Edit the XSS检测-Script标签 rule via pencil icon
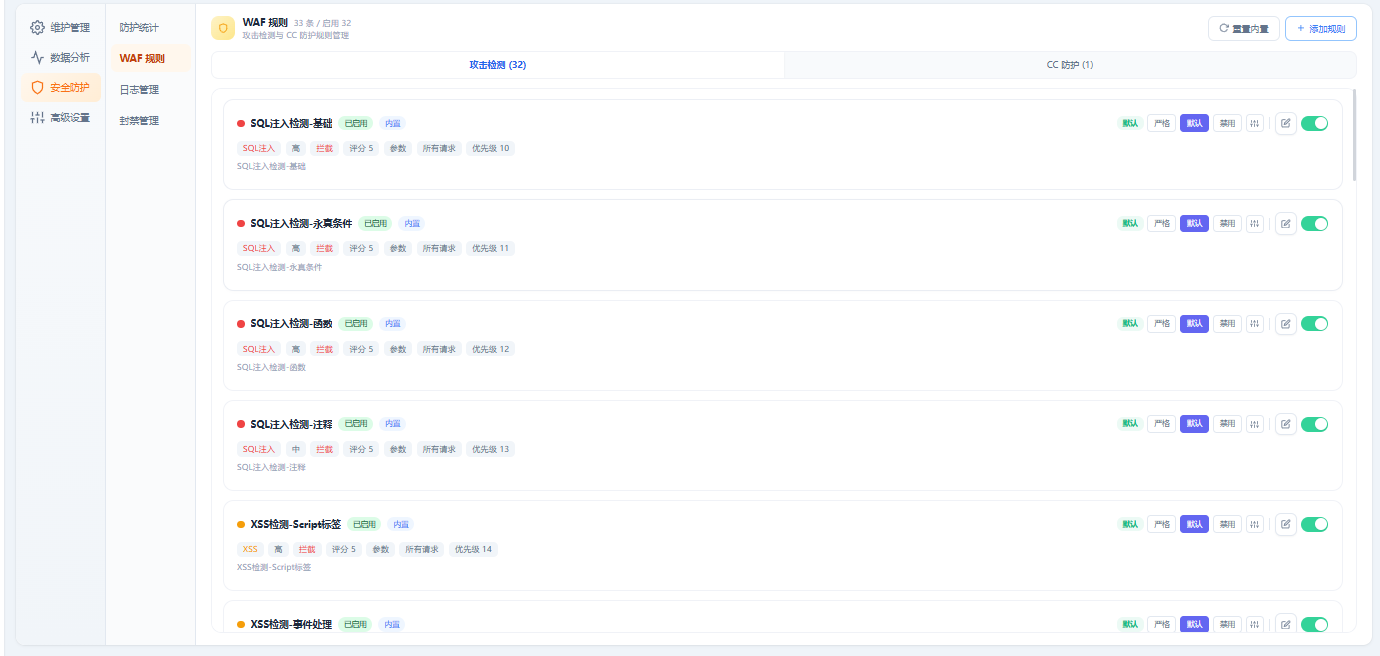The image size is (1380, 656). coord(1285,524)
